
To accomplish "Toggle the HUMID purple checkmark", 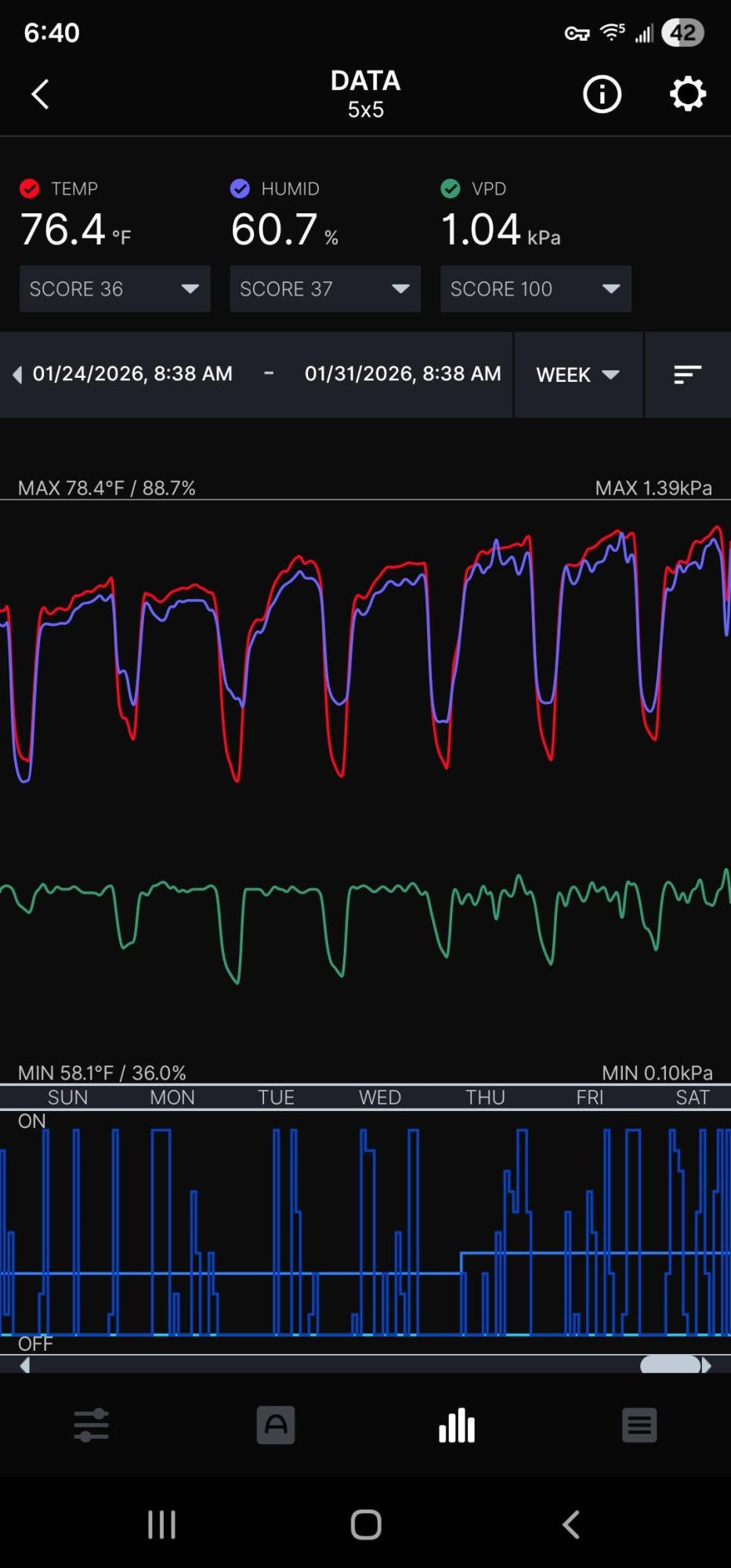I will tap(240, 189).
